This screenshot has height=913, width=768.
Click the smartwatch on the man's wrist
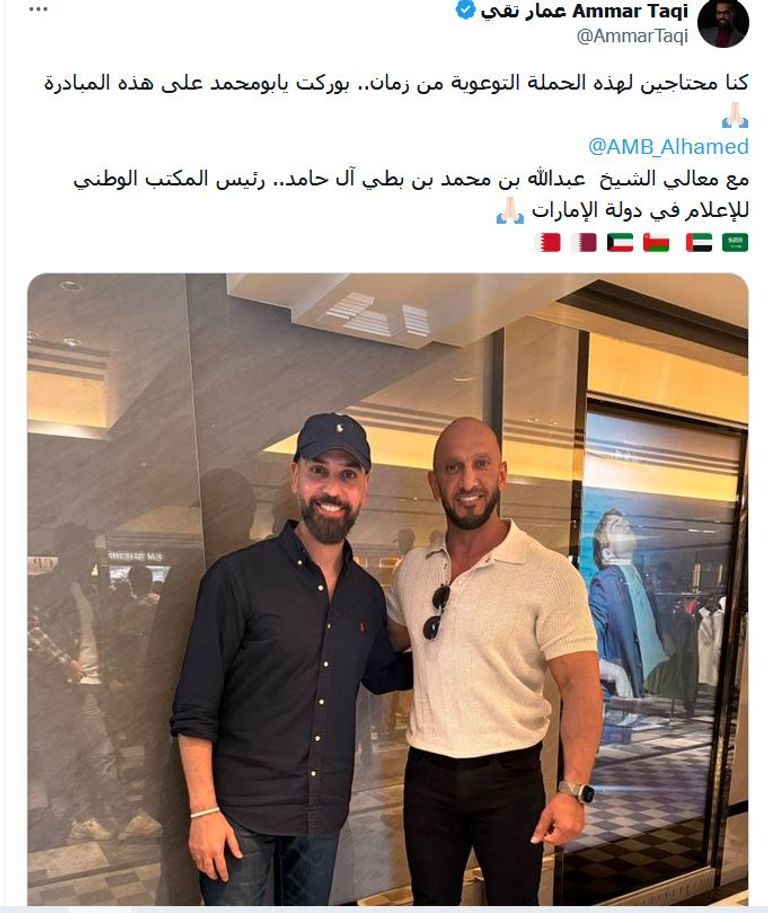[576, 792]
